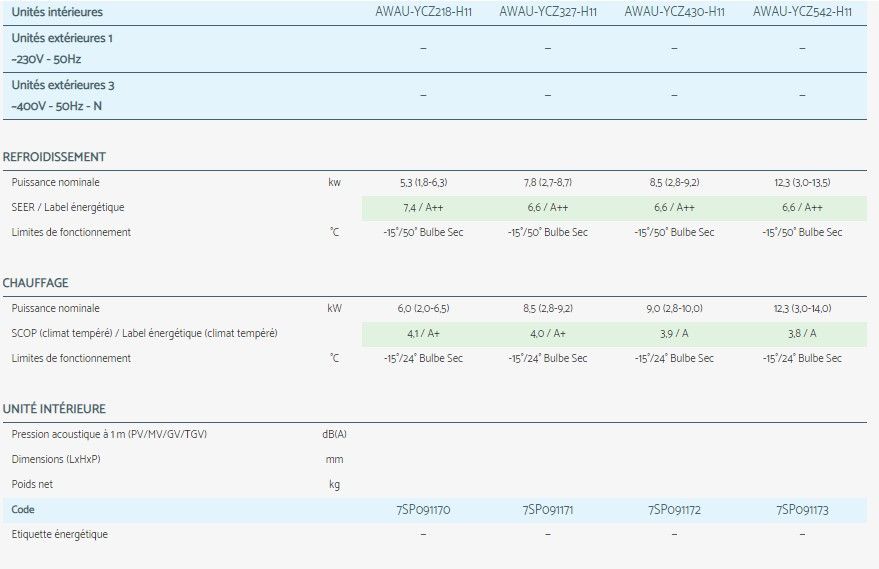
Task: Select the AWAU-YCZ327-H11 model header
Action: [x=548, y=12]
